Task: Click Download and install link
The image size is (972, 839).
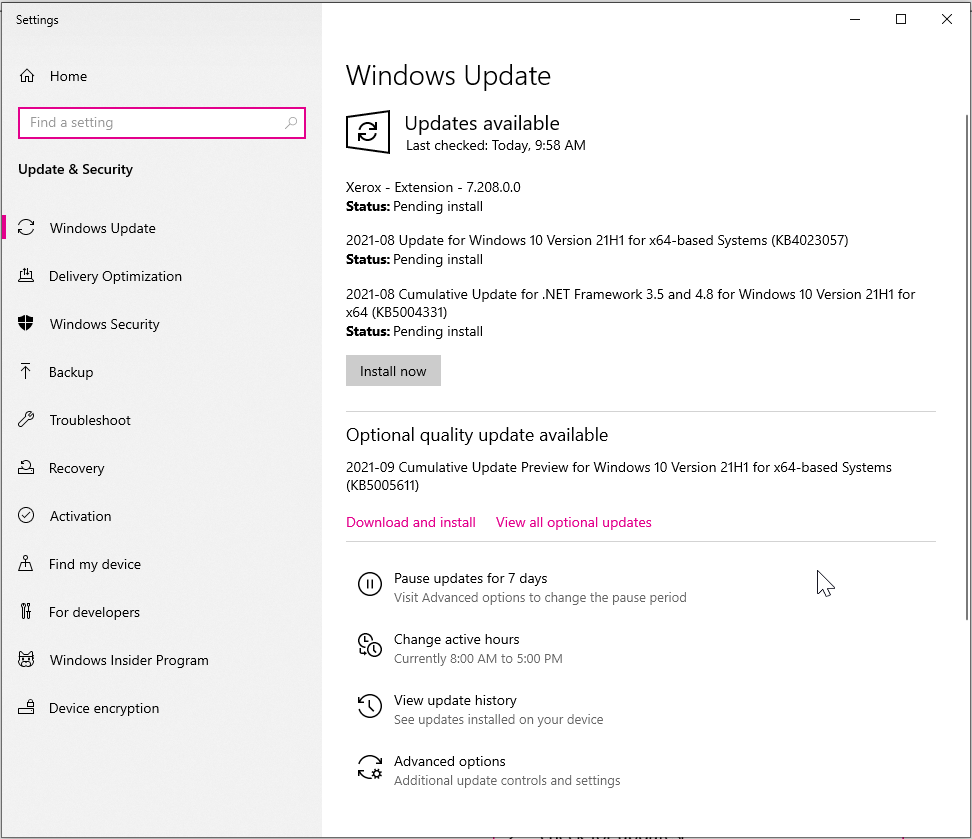Action: click(x=411, y=522)
